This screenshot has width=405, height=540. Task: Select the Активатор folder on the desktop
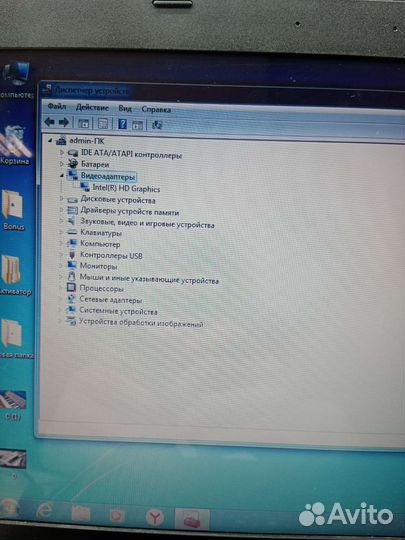point(14,274)
